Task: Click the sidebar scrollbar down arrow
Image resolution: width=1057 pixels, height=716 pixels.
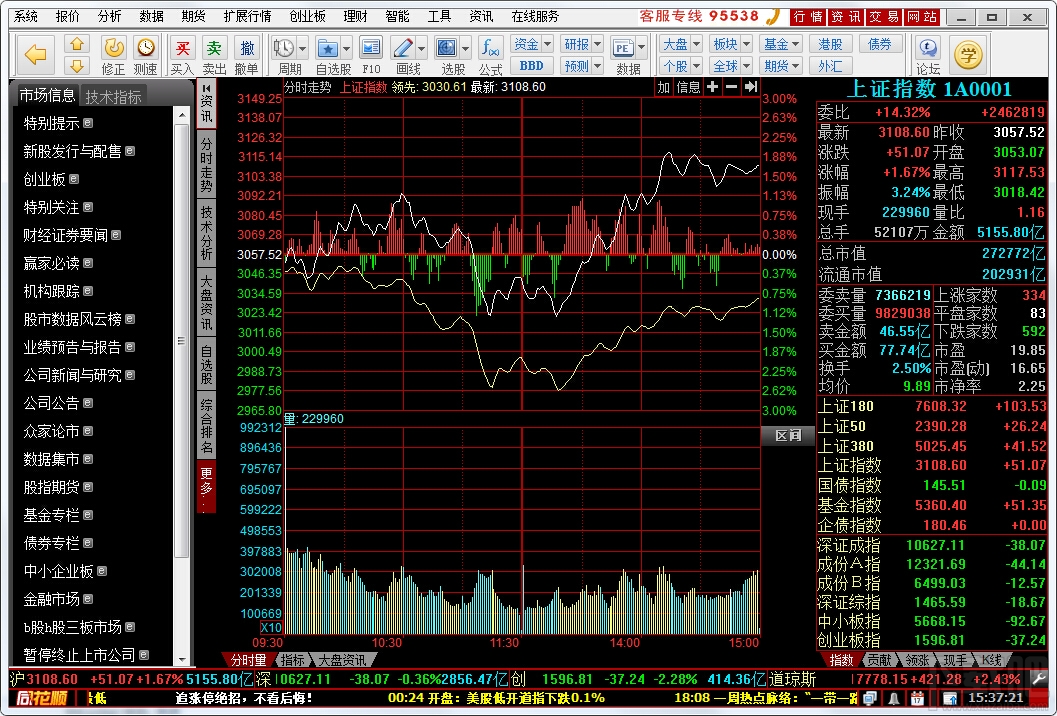Action: (182, 660)
